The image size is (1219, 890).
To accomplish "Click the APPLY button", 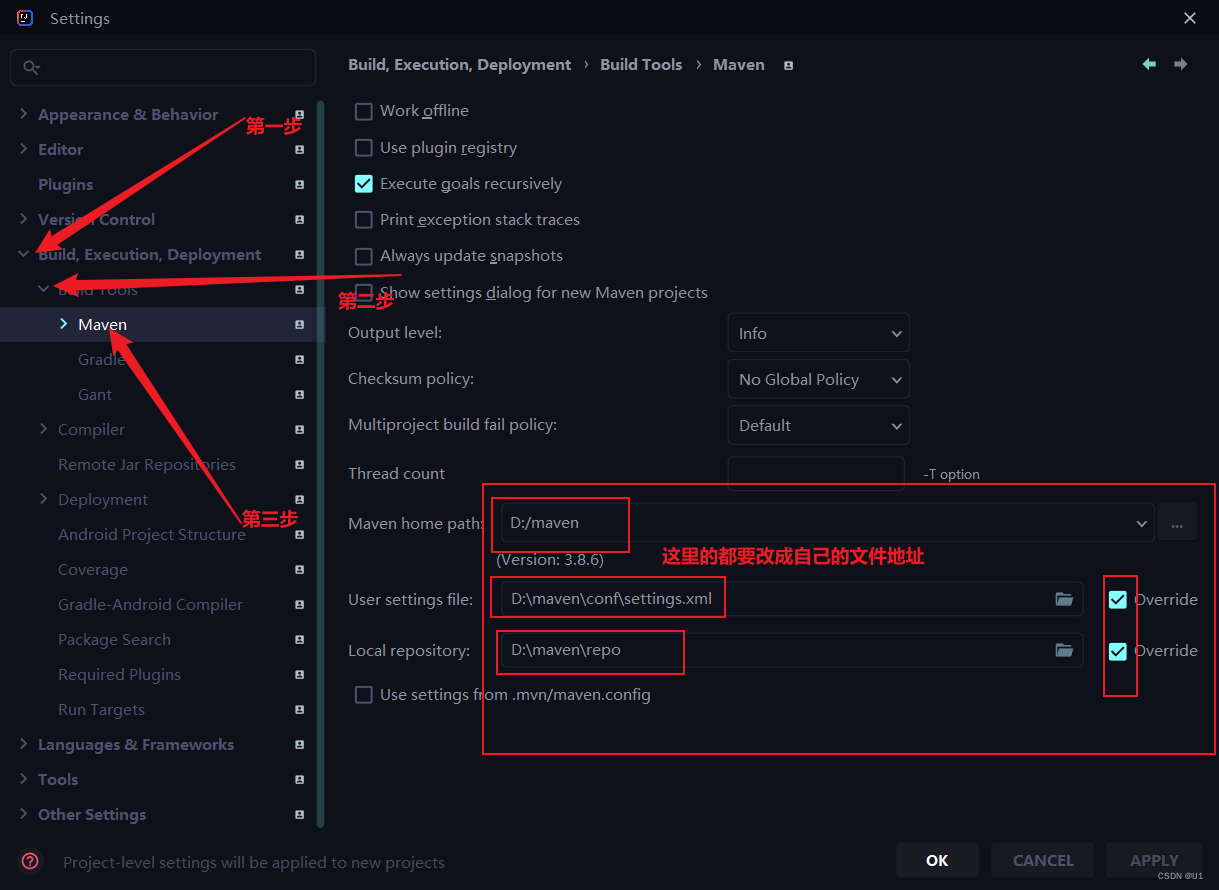I will 1154,860.
